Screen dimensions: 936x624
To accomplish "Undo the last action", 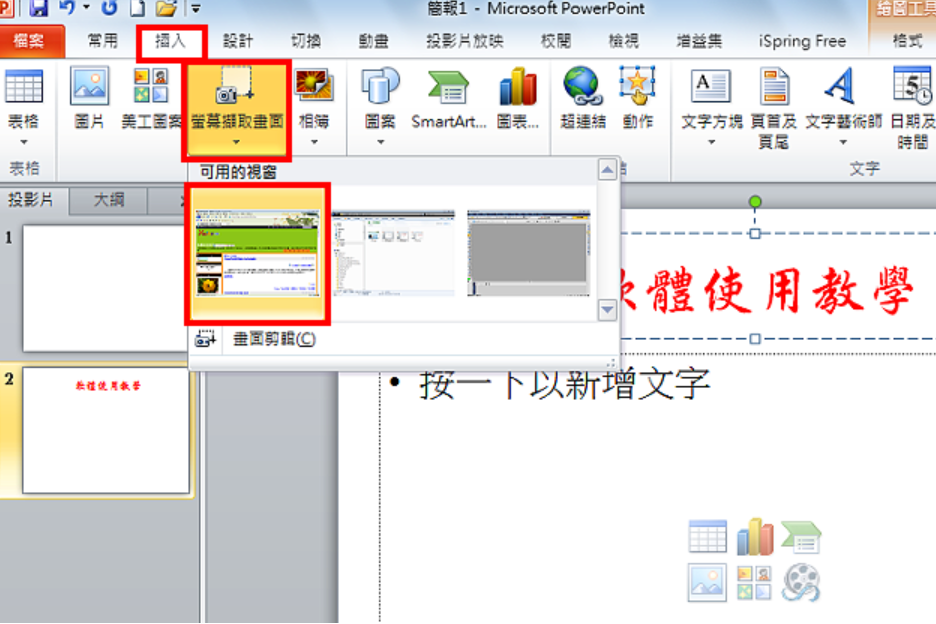I will pyautogui.click(x=67, y=8).
